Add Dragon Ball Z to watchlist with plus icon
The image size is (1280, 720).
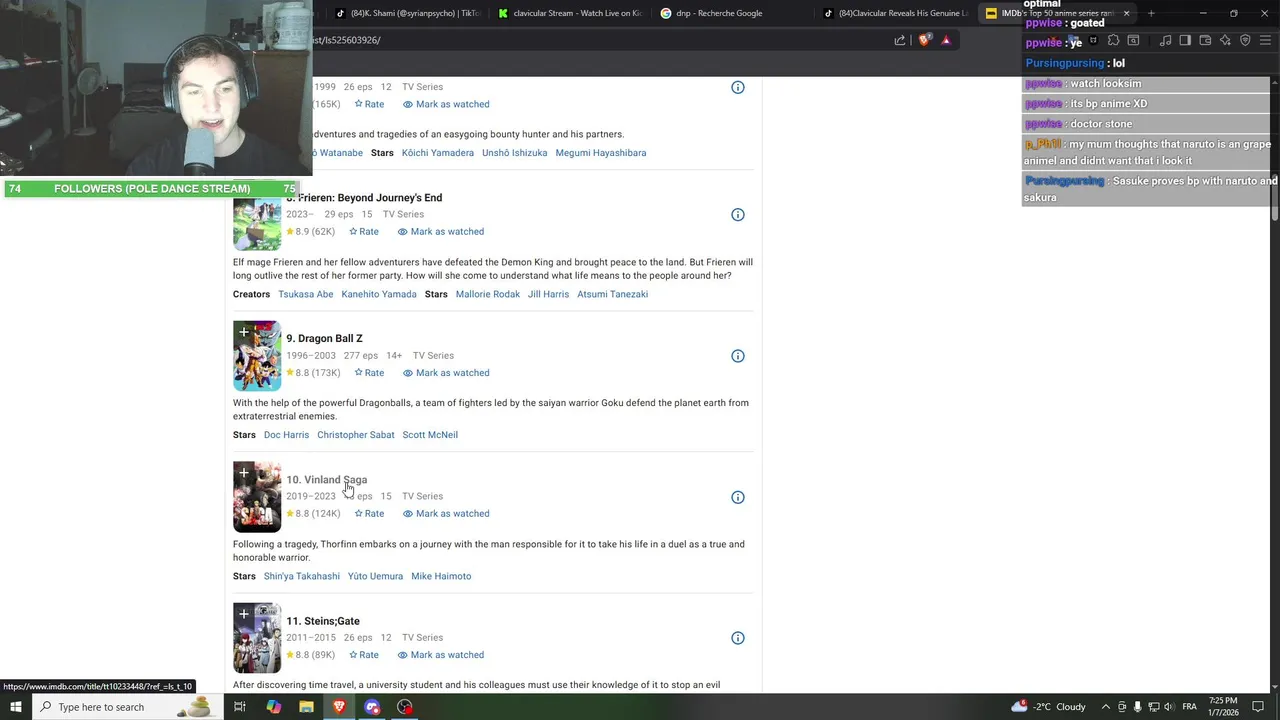pyautogui.click(x=243, y=332)
